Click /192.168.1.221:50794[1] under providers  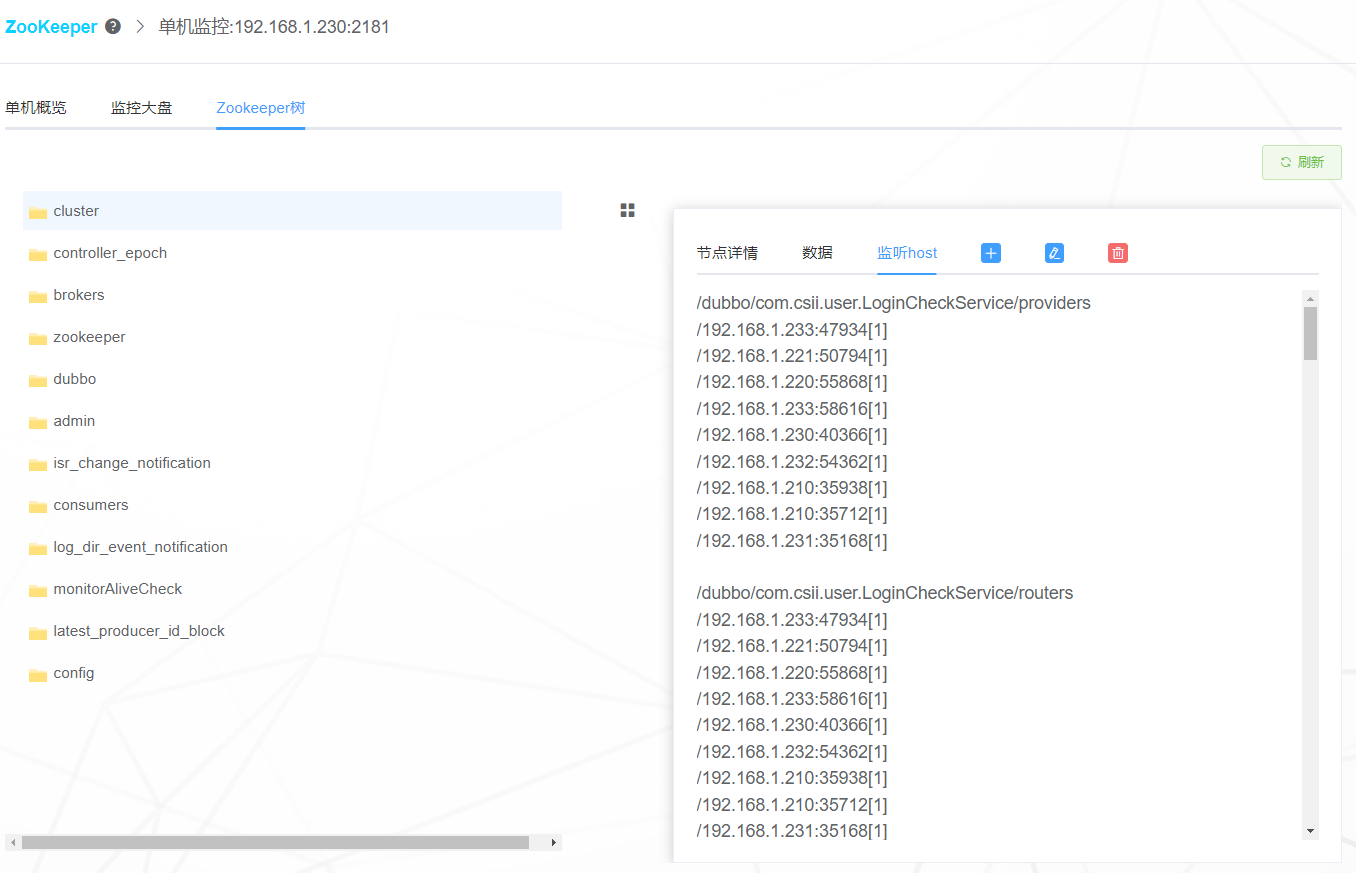click(792, 356)
